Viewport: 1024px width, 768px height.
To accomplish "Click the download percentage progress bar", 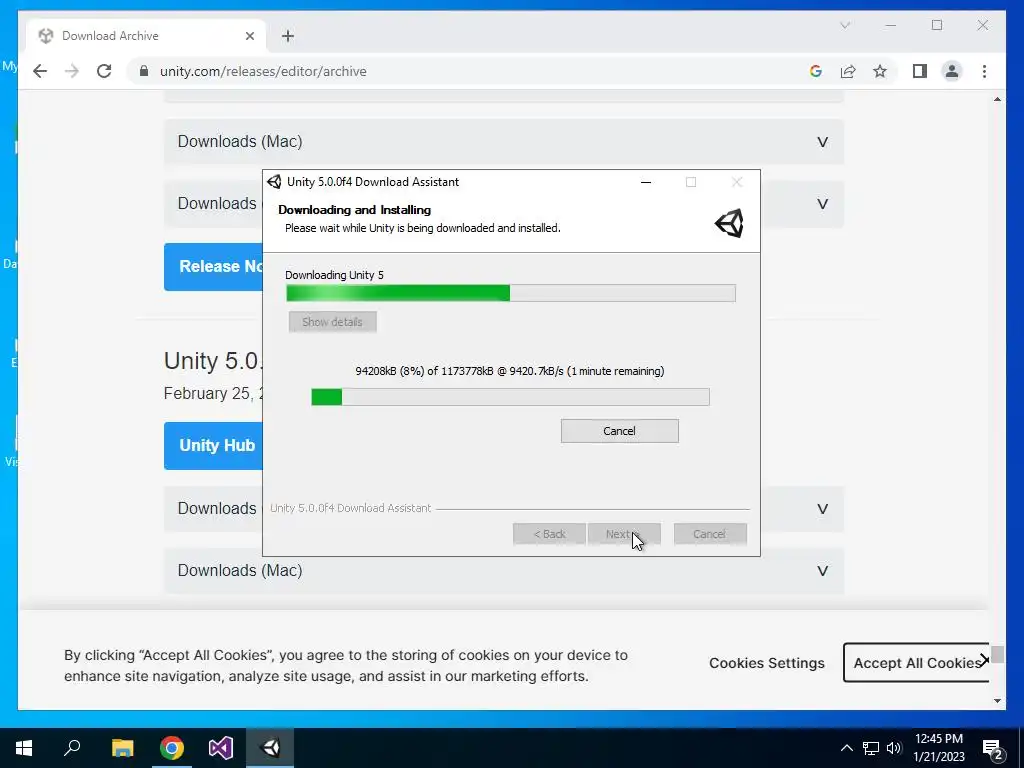I will coord(510,396).
